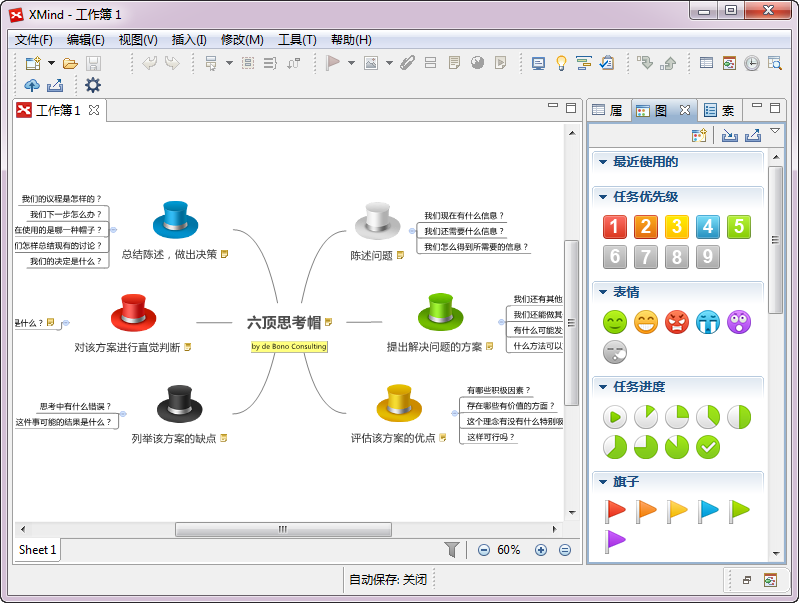Click the fit-to-window zoom button
The image size is (799, 603).
click(565, 550)
